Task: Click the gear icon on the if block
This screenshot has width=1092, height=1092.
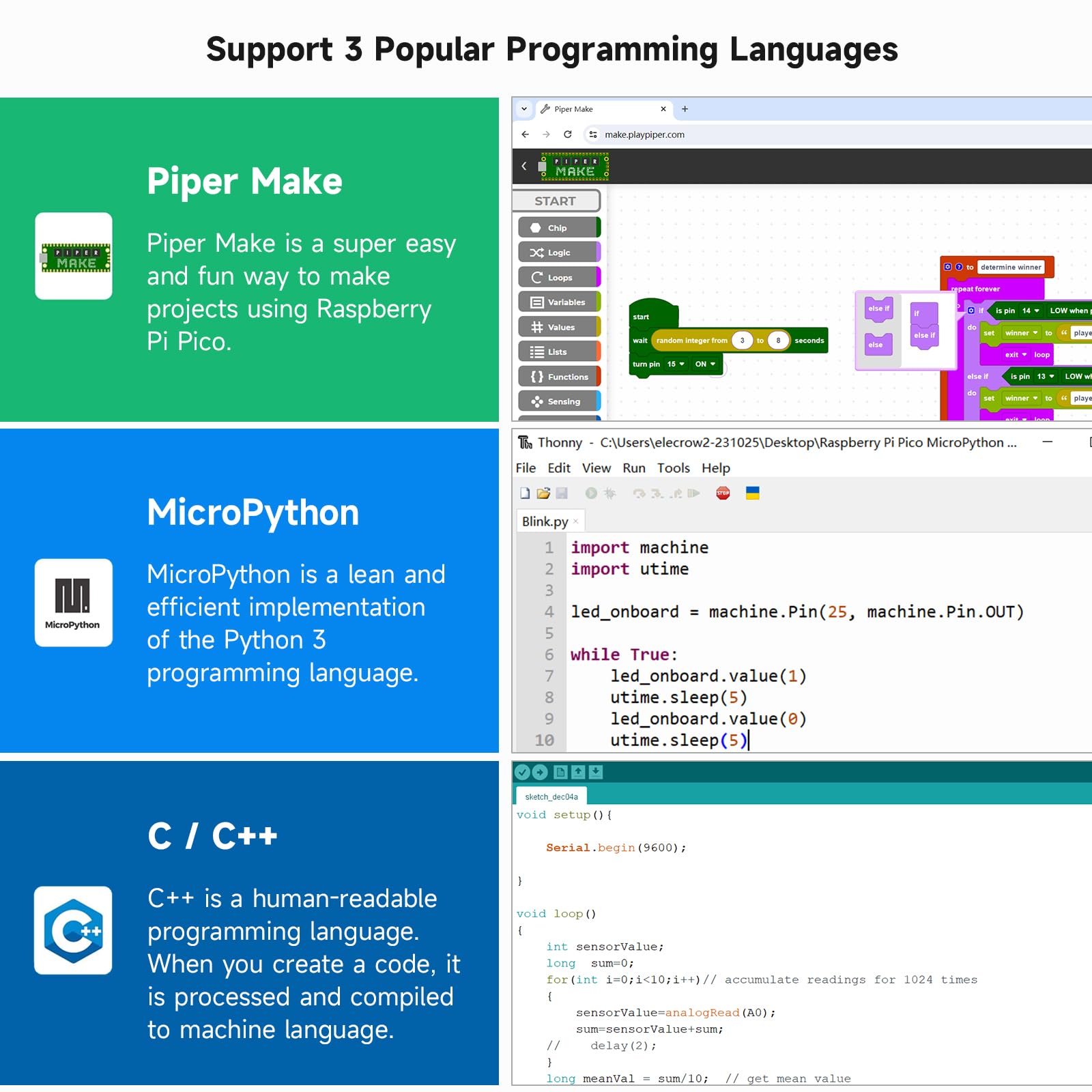Action: (971, 311)
